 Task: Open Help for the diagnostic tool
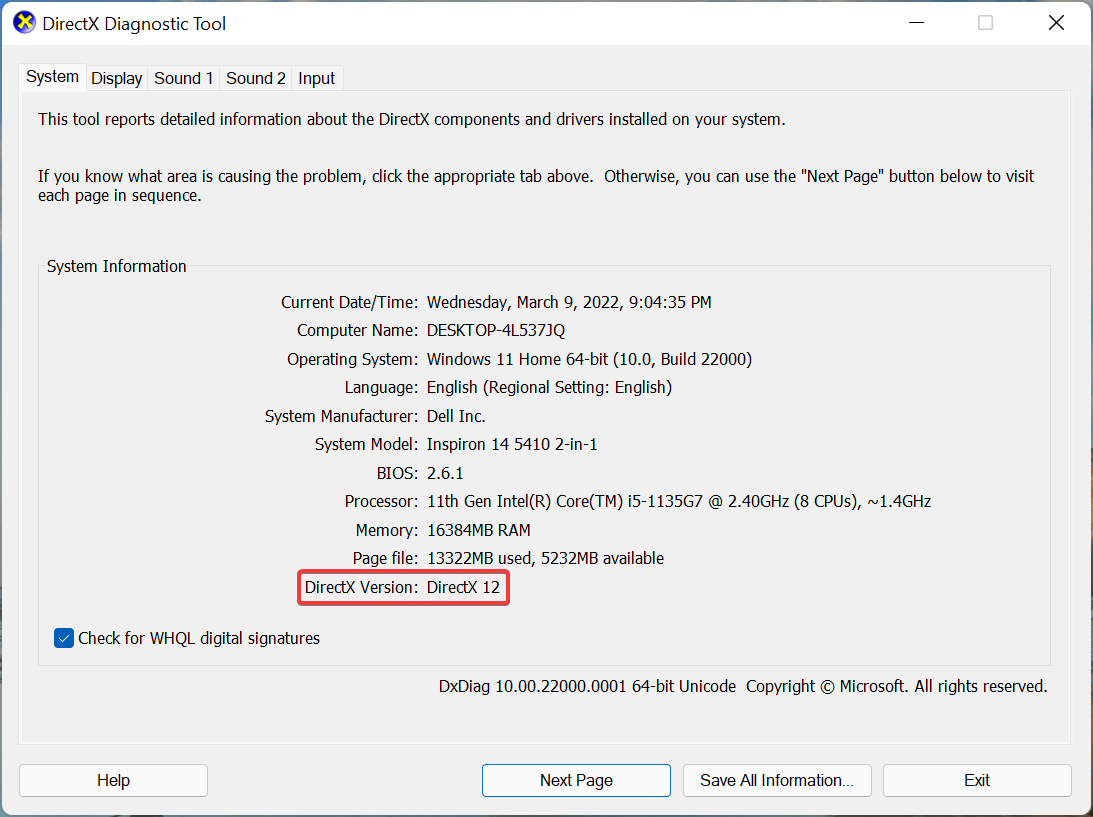coord(113,780)
